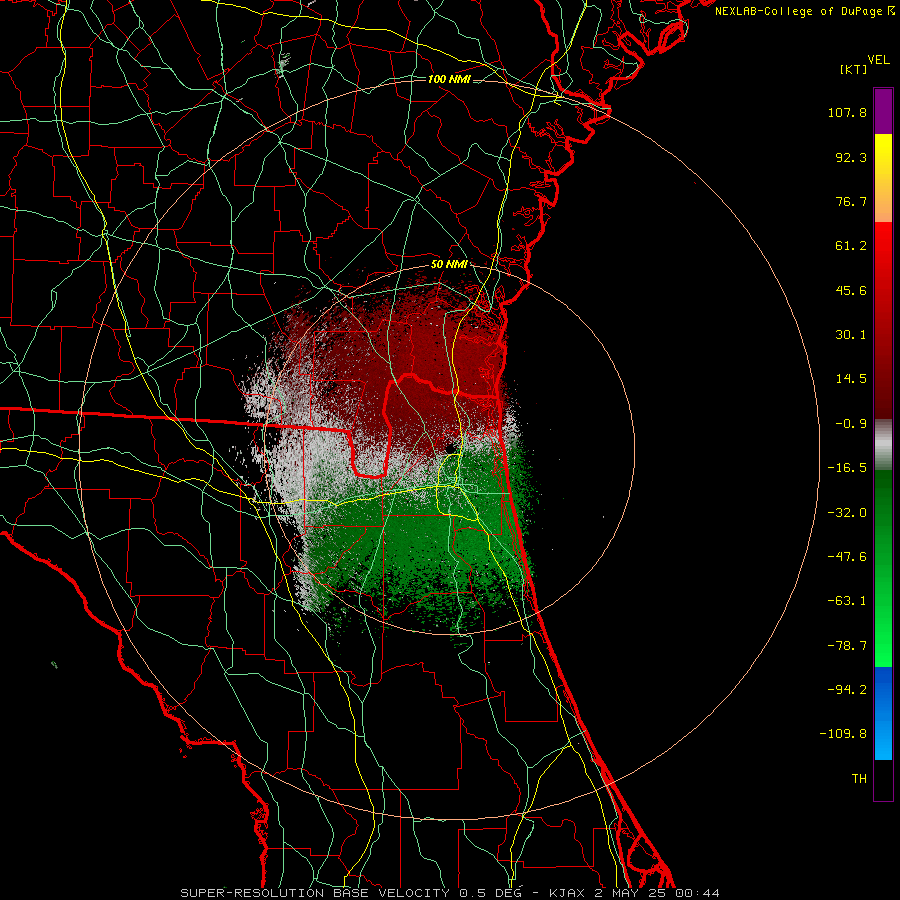Click the purple segment of the color bar
The image size is (900, 900).
pyautogui.click(x=883, y=111)
